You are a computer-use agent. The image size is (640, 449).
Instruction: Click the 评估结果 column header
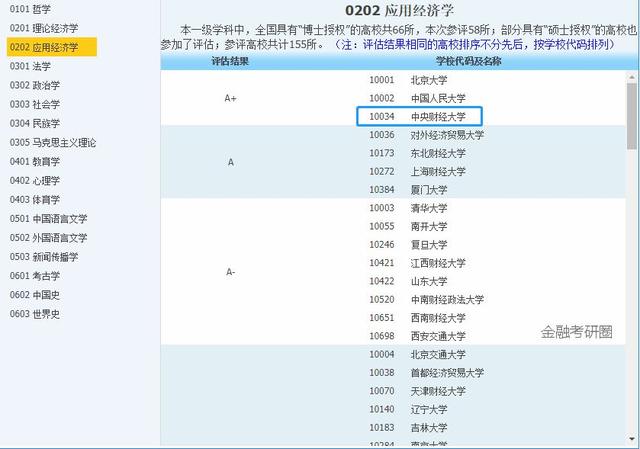230,62
